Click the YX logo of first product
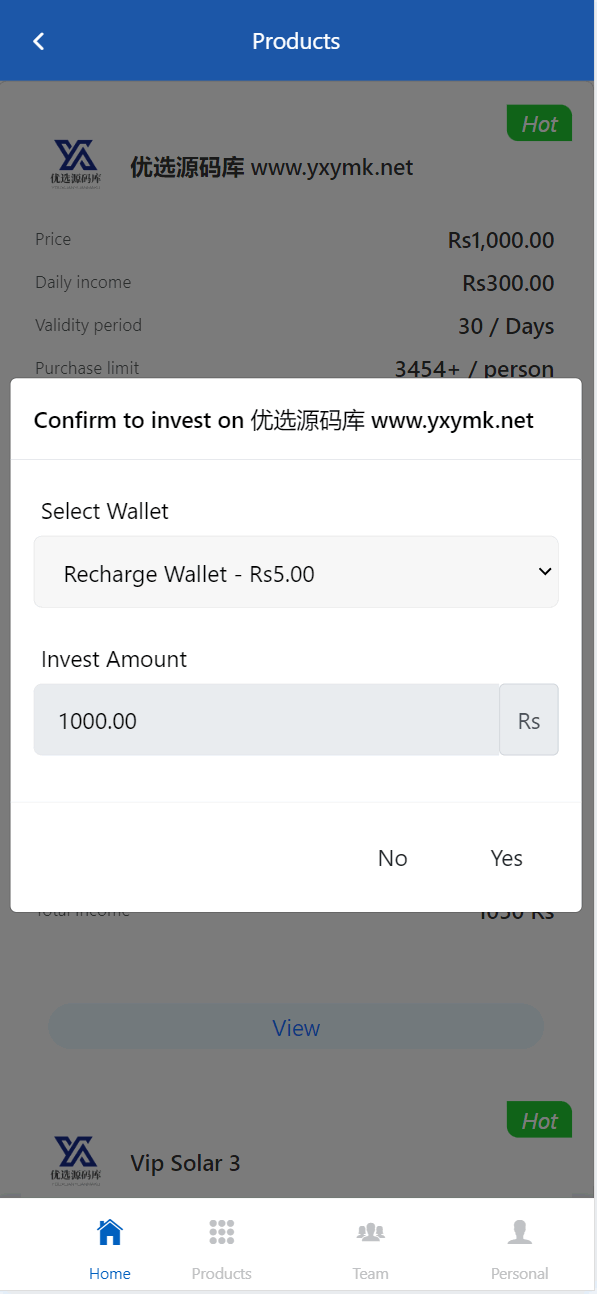This screenshot has height=1294, width=597. click(75, 163)
